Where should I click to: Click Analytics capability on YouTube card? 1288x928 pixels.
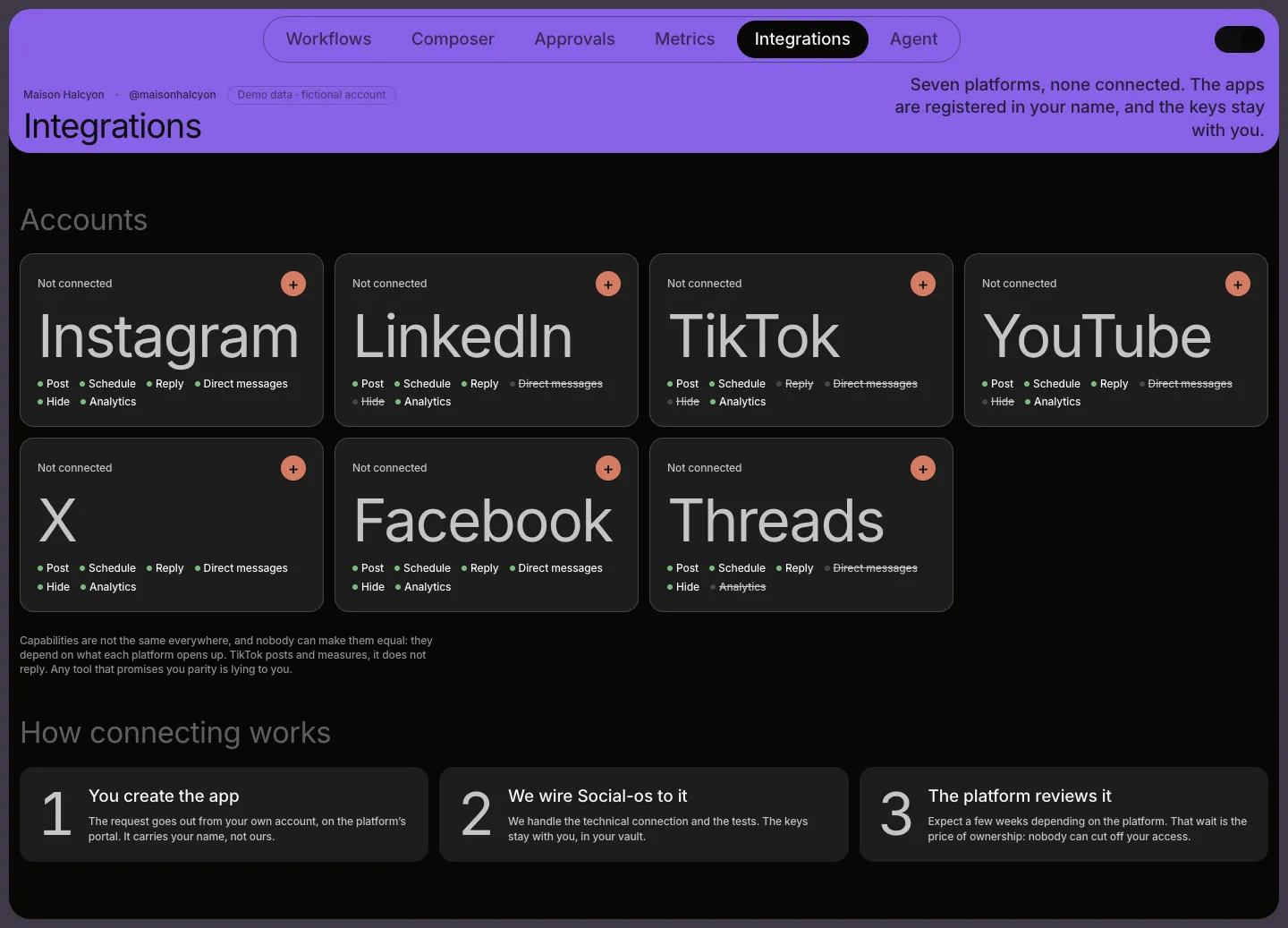click(1053, 402)
